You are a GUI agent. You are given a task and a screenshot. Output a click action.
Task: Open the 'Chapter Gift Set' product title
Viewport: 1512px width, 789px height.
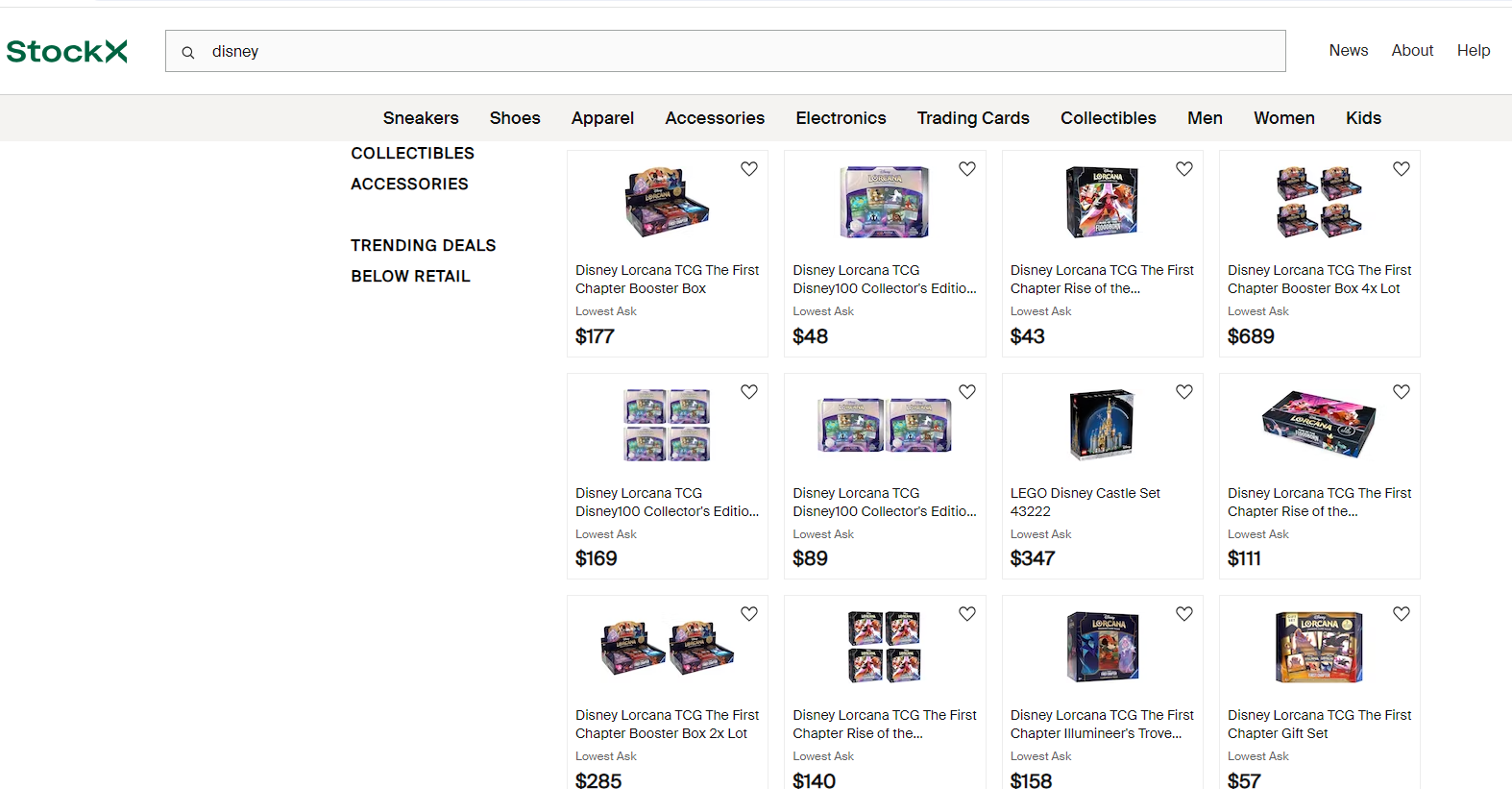[x=1320, y=725]
